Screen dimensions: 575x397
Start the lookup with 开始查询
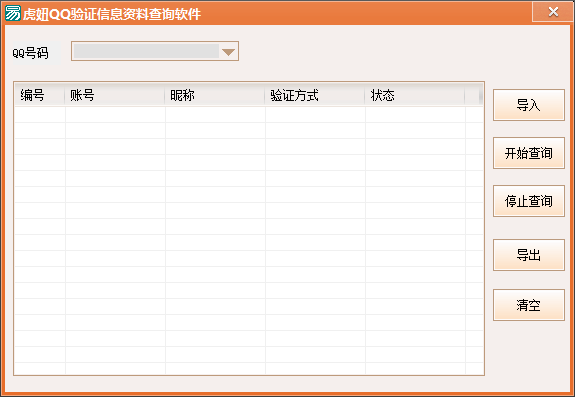[528, 153]
